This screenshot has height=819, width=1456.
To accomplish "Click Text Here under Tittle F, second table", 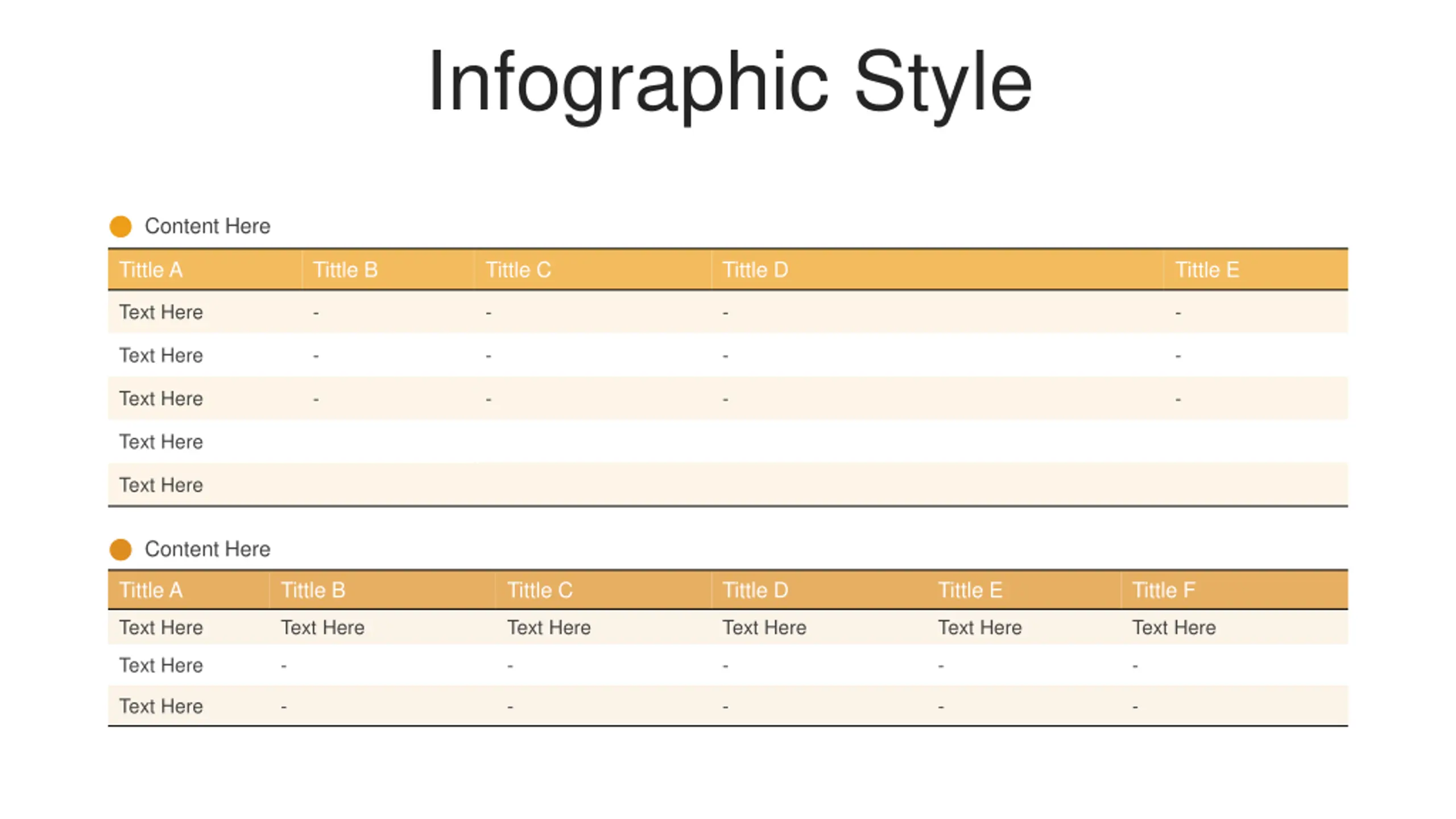I will coord(1174,627).
